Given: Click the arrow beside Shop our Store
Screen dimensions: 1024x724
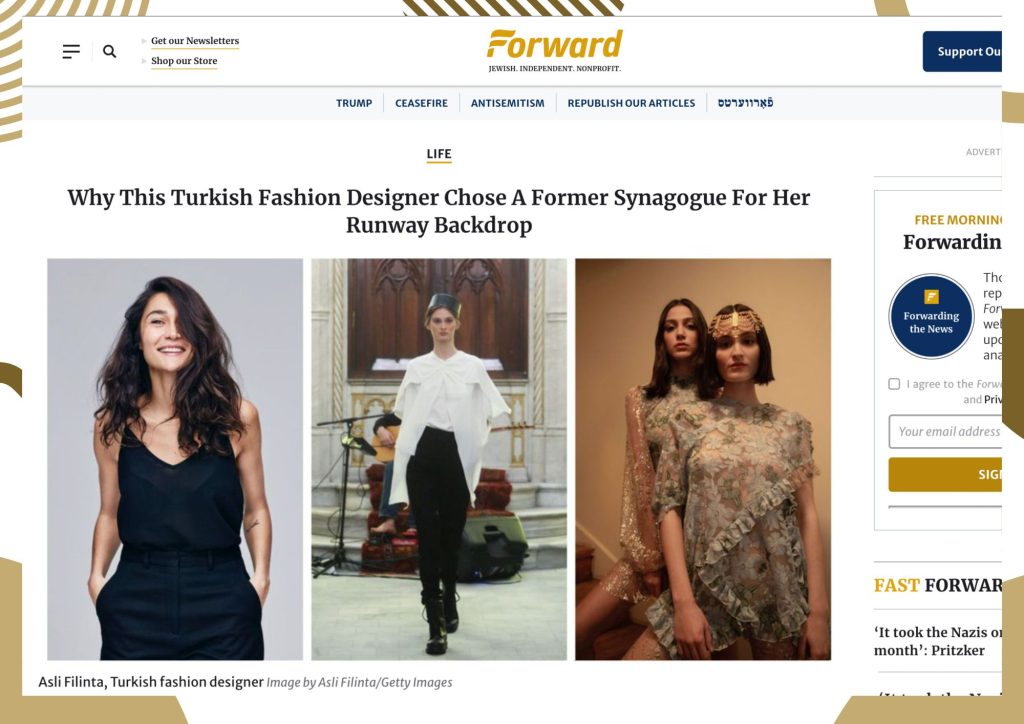Looking at the screenshot, I should click(144, 61).
